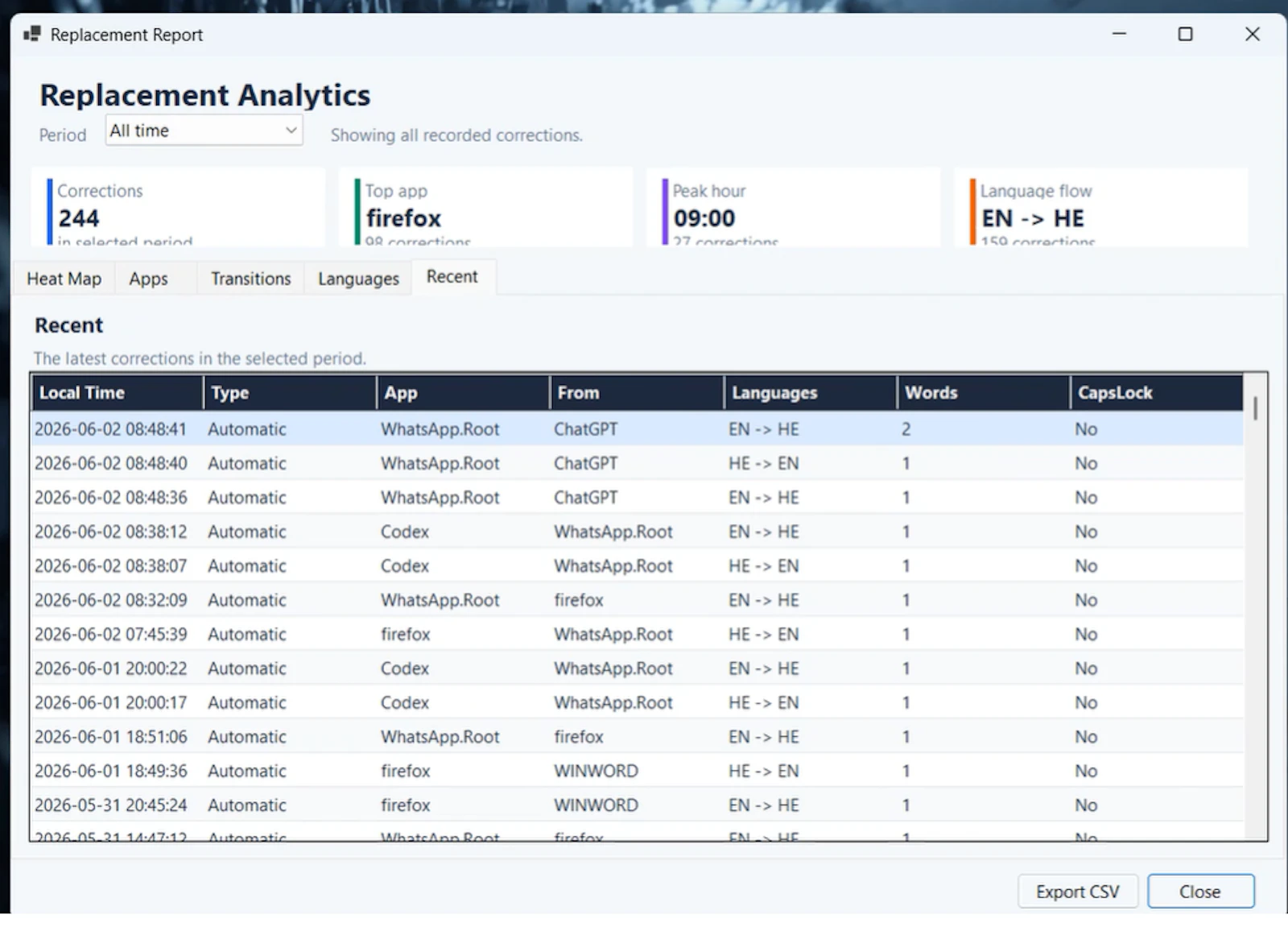This screenshot has height=931, width=1288.
Task: Click the CapsLock column header
Action: pyautogui.click(x=1157, y=393)
